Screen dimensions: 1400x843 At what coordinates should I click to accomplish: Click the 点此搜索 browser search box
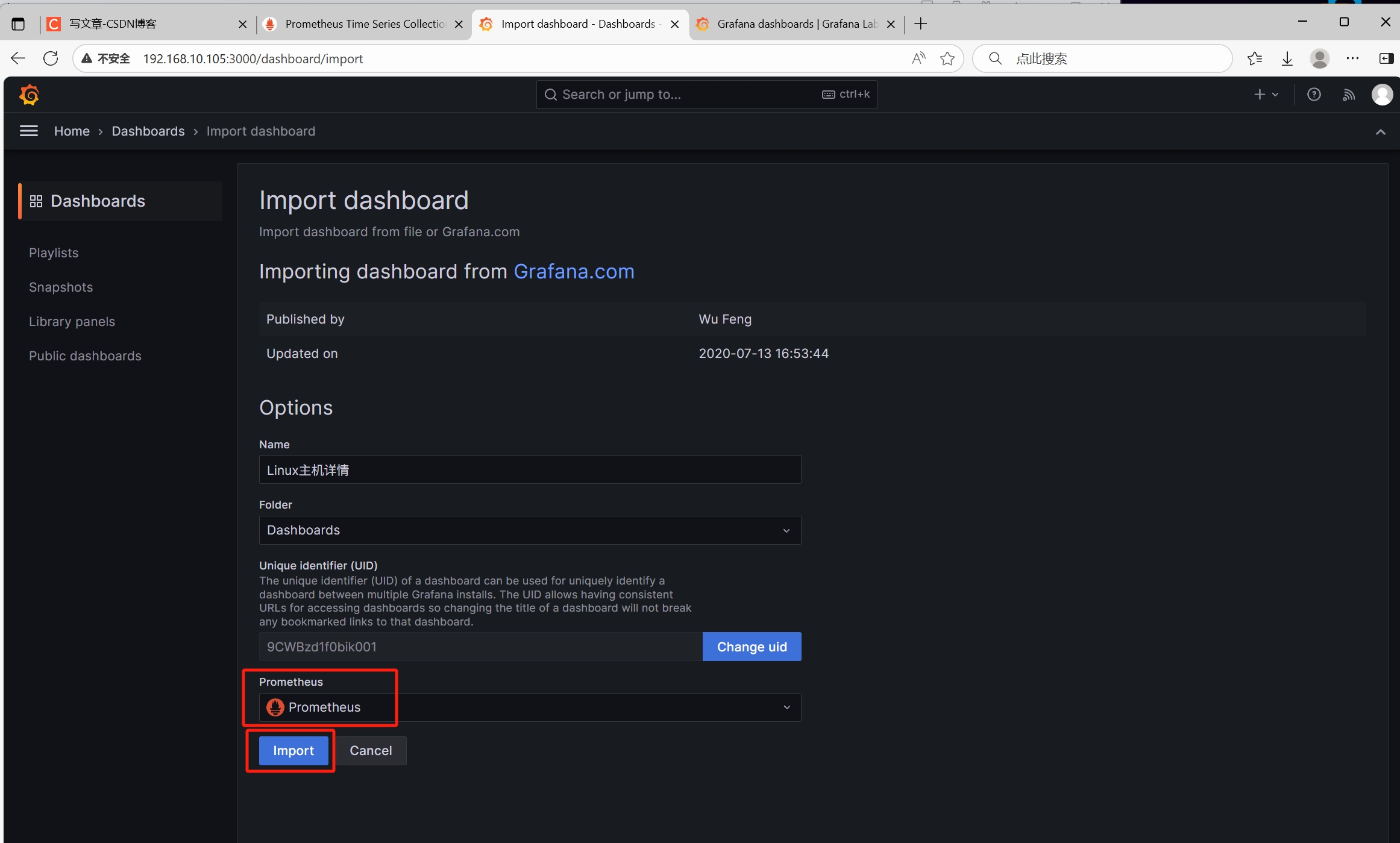[x=1102, y=58]
